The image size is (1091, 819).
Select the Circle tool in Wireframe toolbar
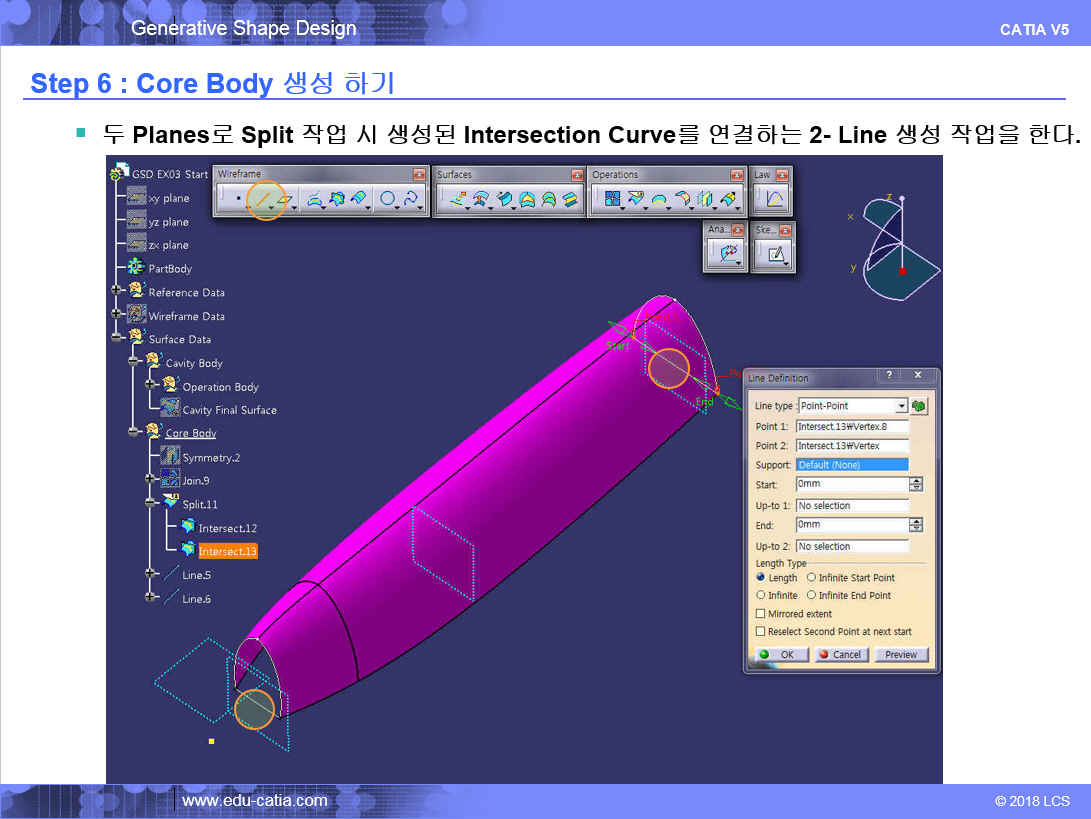pyautogui.click(x=388, y=199)
